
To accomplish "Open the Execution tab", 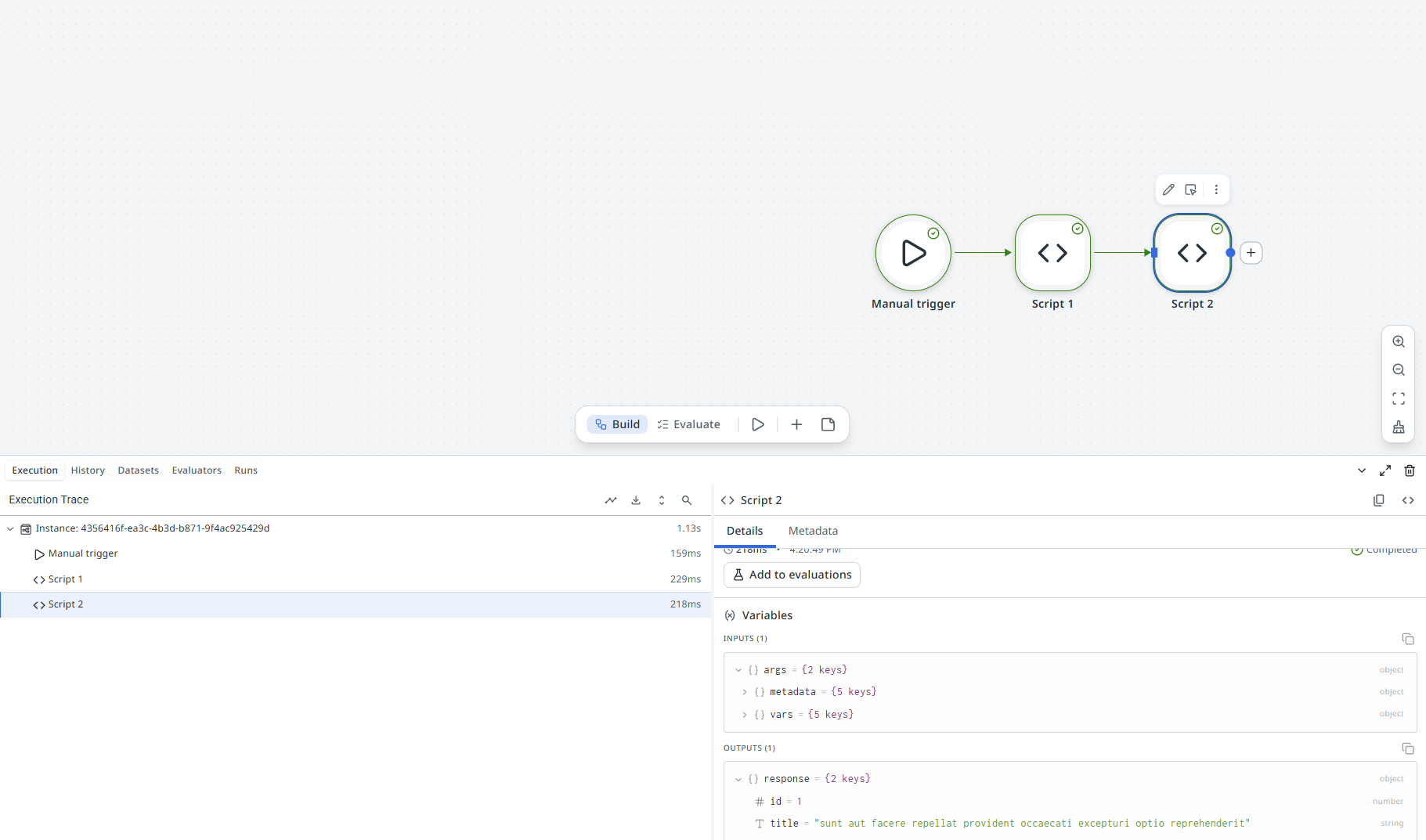I will tap(34, 470).
